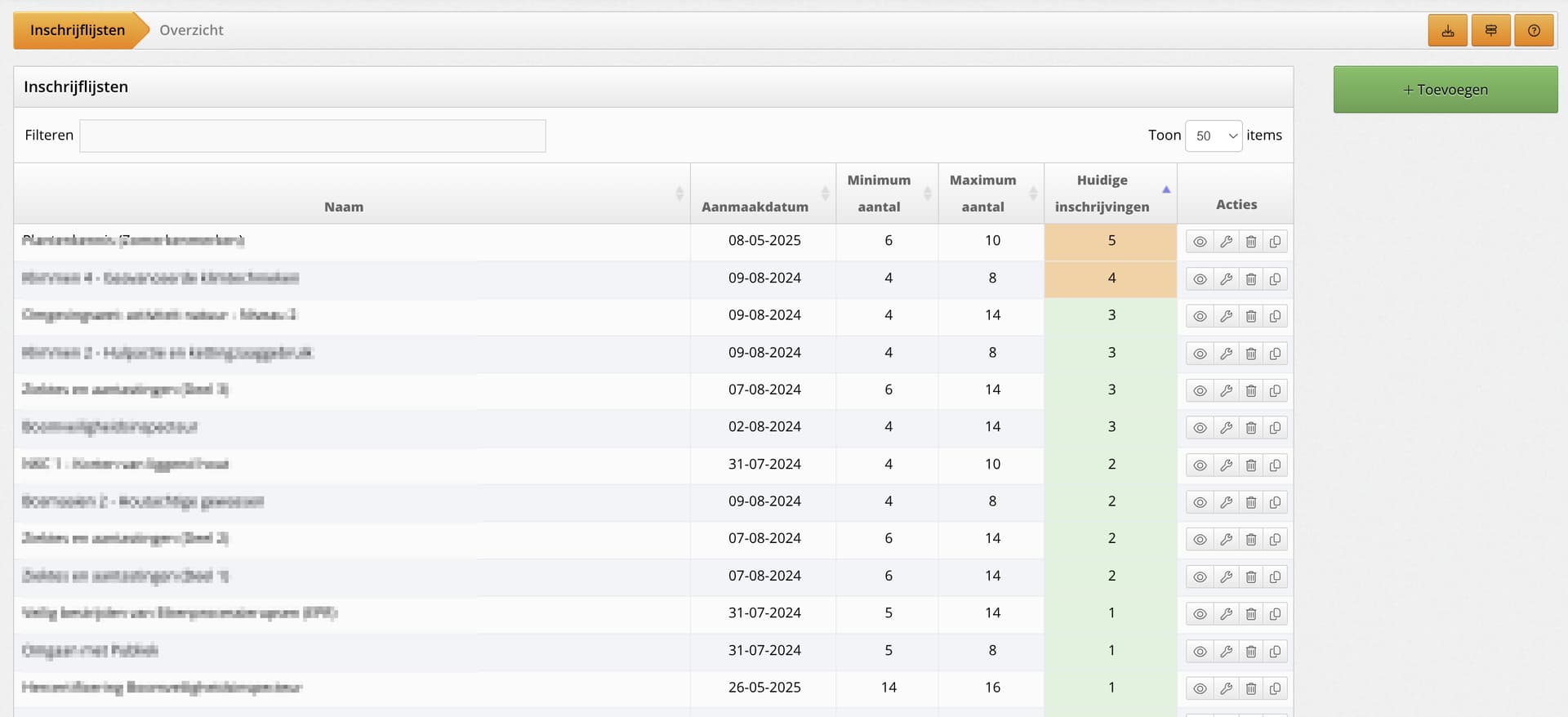Click the date 26-05-2025
Screen dimensions: 1568x717
coord(764,688)
